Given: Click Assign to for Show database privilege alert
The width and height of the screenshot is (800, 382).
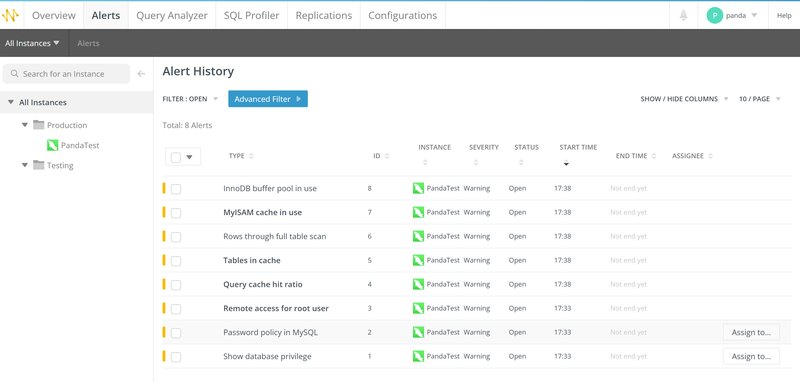Looking at the screenshot, I should [x=751, y=356].
